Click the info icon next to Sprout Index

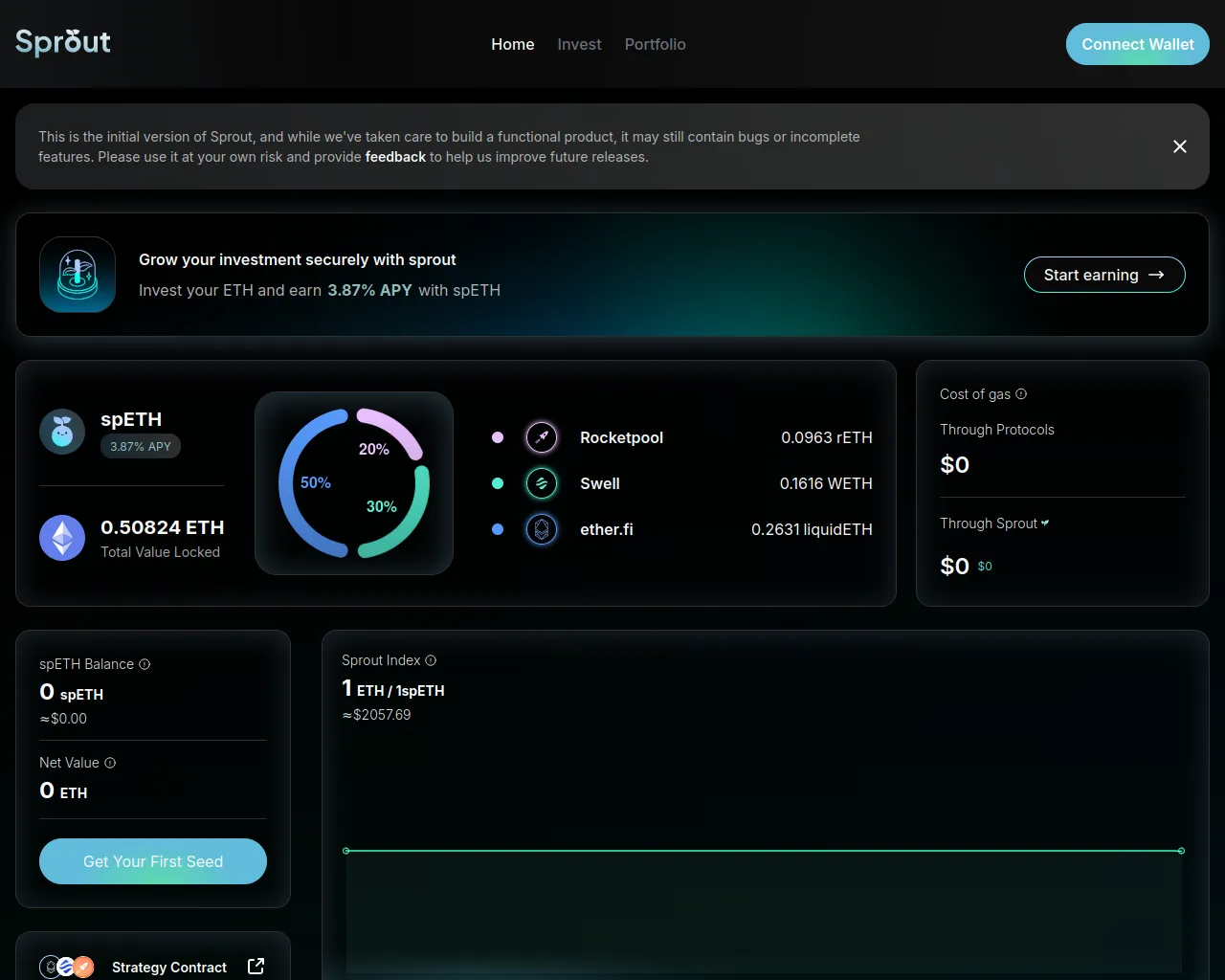(431, 660)
